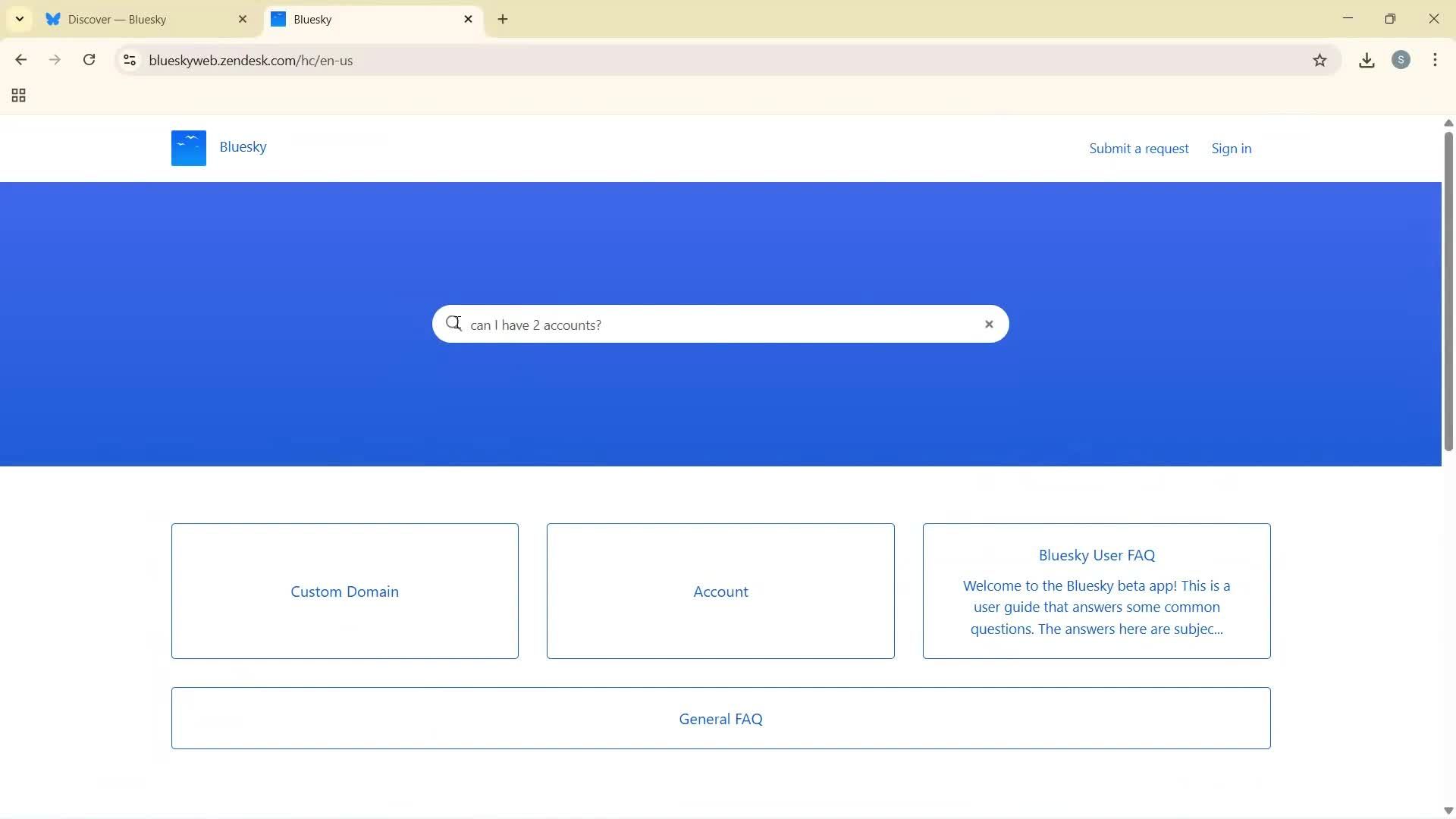This screenshot has width=1456, height=819.
Task: Bookmark this page with the star icon
Action: pos(1320,60)
